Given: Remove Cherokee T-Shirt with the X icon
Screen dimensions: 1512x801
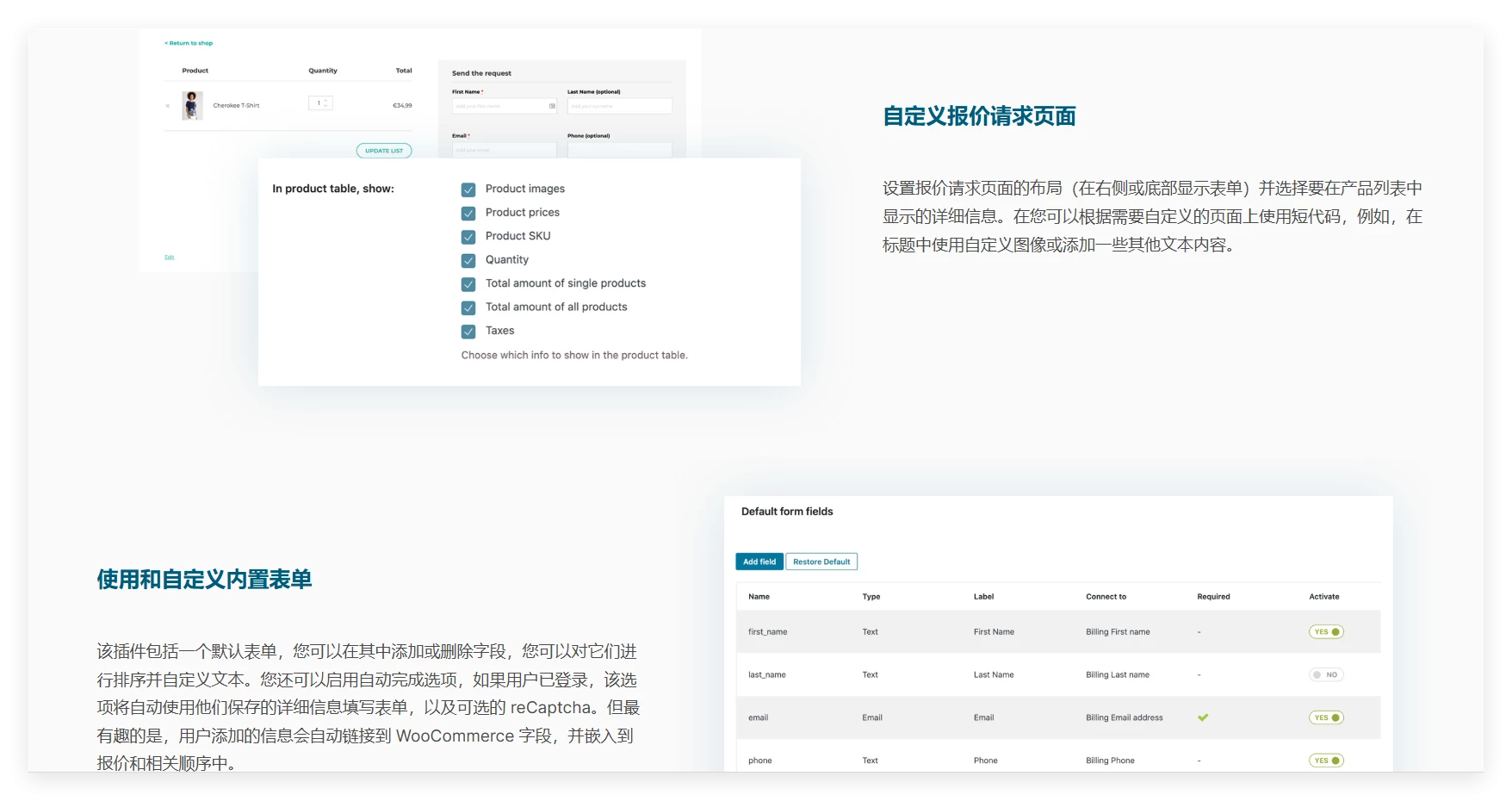Looking at the screenshot, I should (x=168, y=106).
